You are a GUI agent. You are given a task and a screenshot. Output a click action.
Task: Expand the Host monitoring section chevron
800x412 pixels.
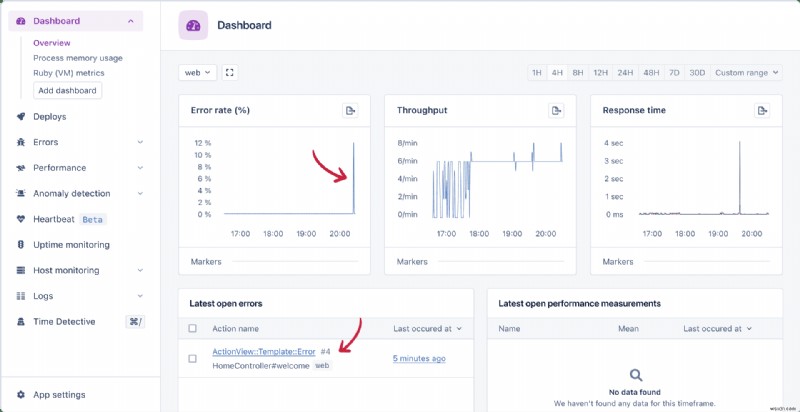coord(140,270)
